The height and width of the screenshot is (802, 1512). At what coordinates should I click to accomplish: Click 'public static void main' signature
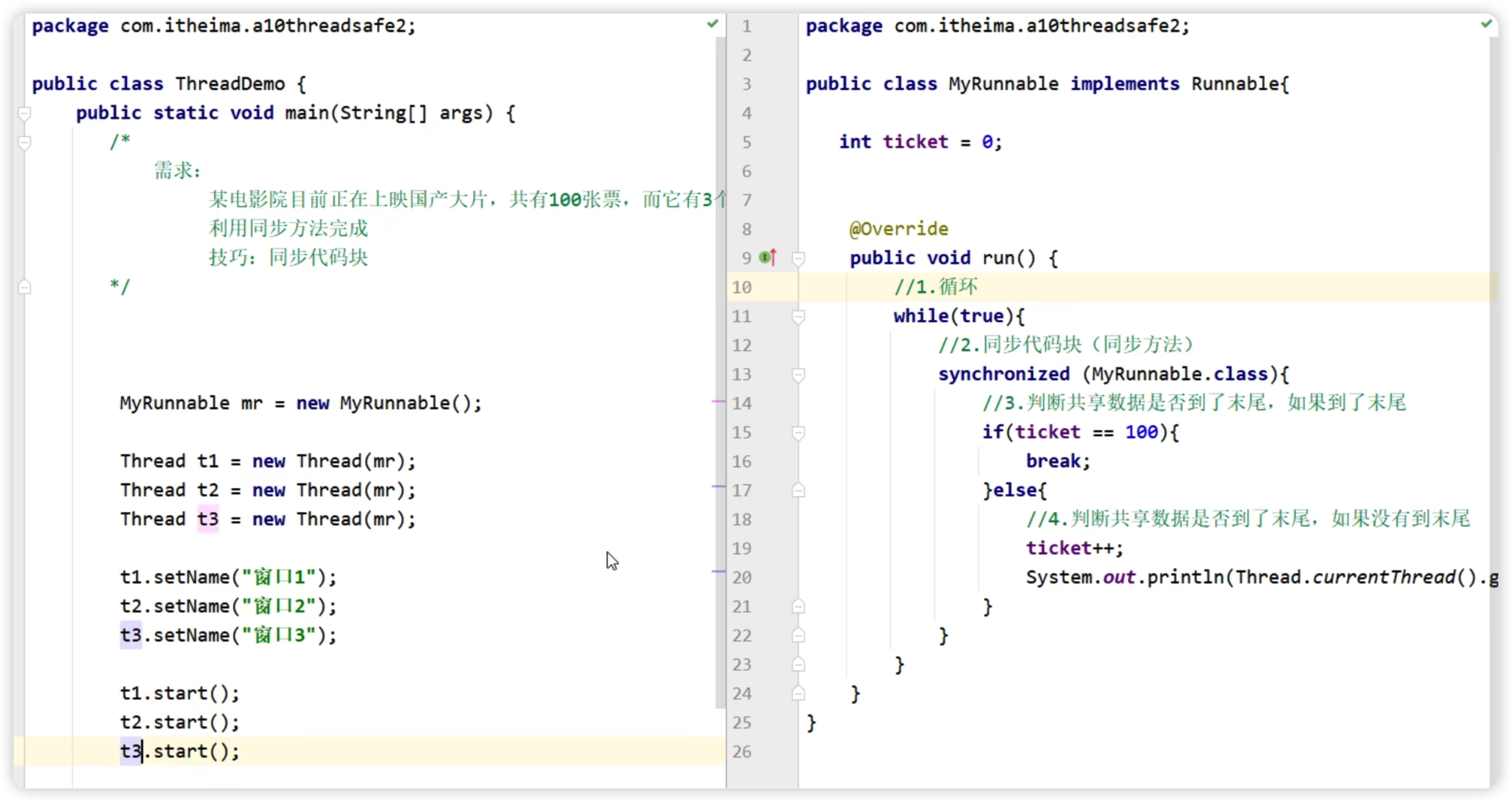click(x=295, y=113)
